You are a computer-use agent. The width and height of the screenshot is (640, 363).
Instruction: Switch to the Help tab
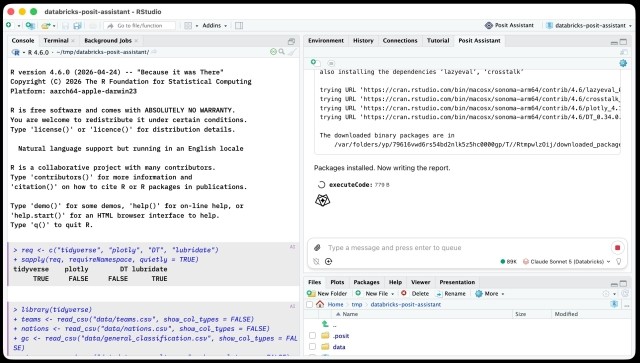click(x=395, y=282)
